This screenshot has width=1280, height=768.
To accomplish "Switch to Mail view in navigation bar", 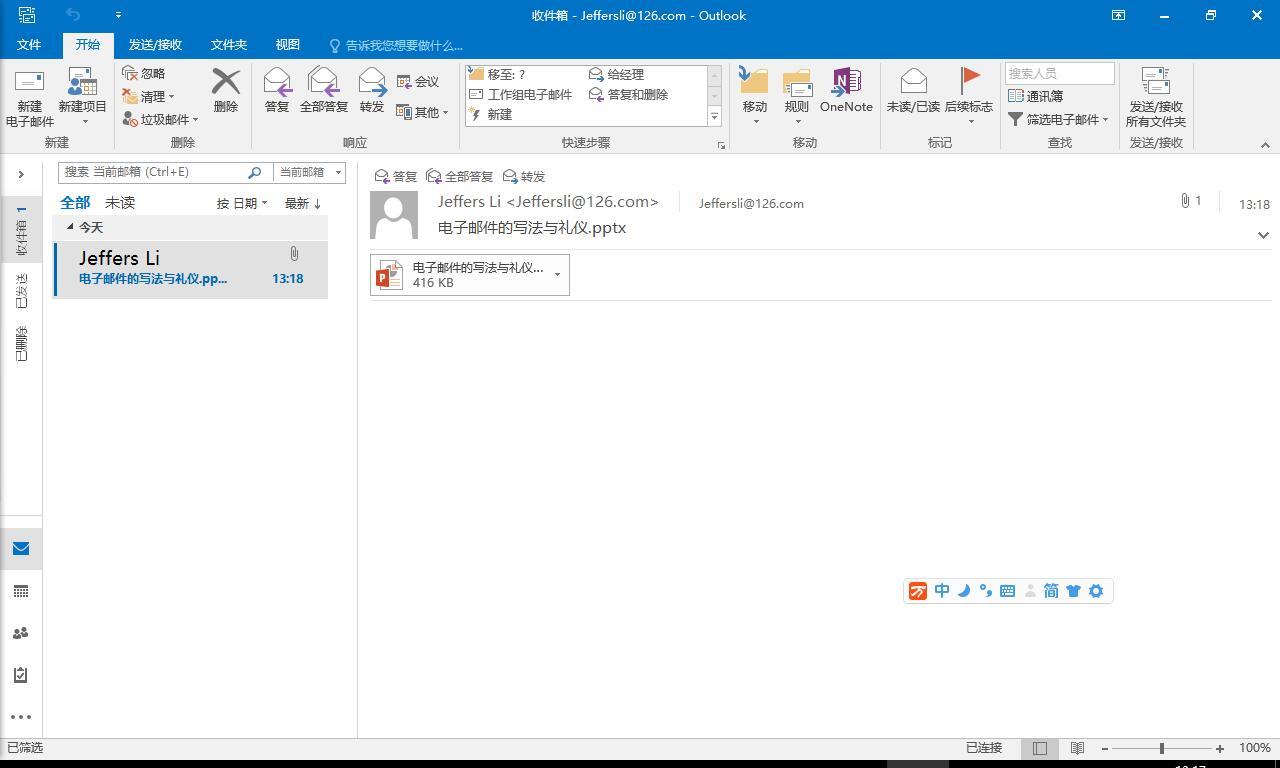I will tap(21, 548).
